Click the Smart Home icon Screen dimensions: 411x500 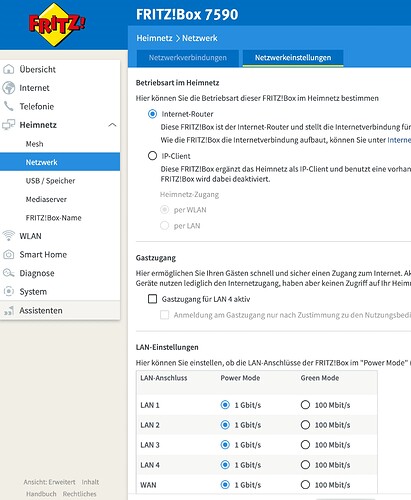click(9, 255)
